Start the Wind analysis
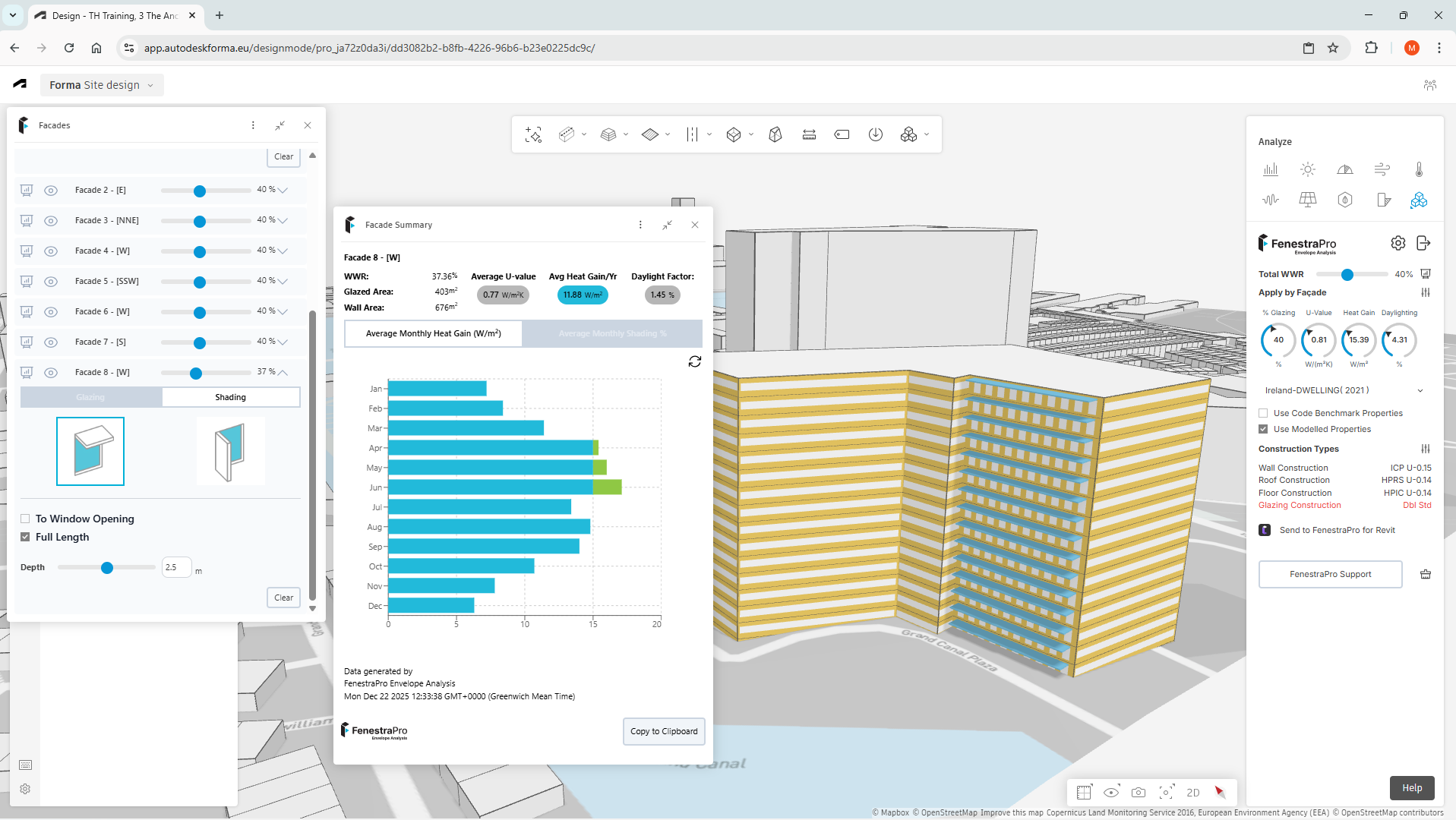Screen dimensions: 1456x820 point(1382,169)
